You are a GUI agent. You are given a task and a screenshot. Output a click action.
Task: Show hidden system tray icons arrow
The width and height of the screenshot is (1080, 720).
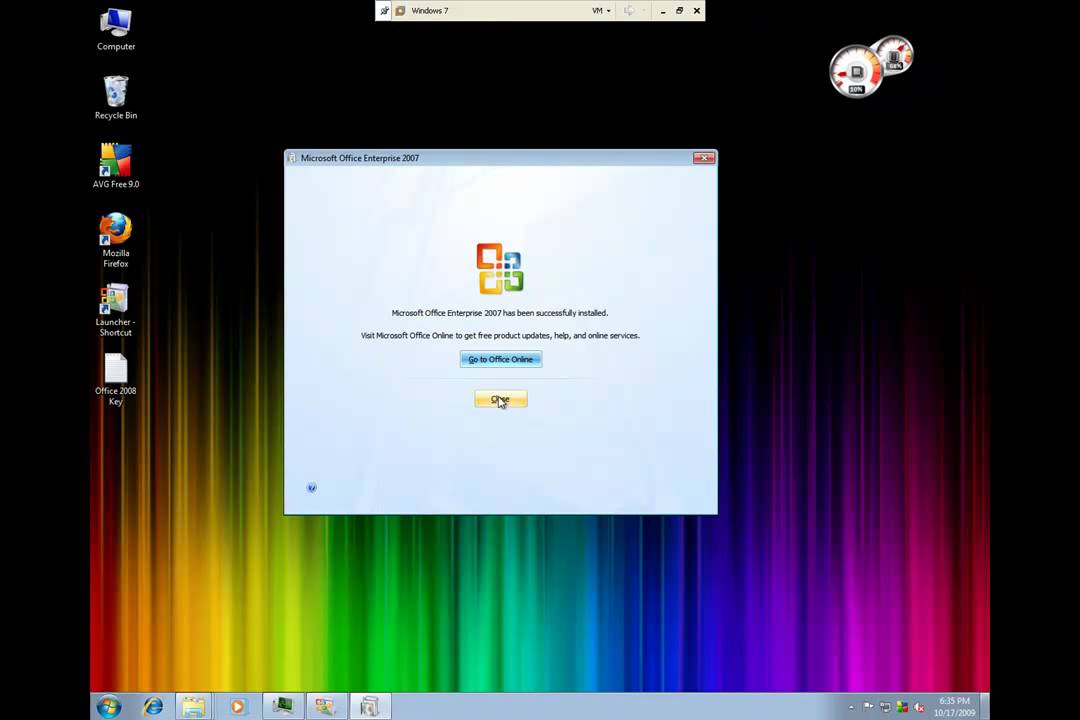(851, 707)
